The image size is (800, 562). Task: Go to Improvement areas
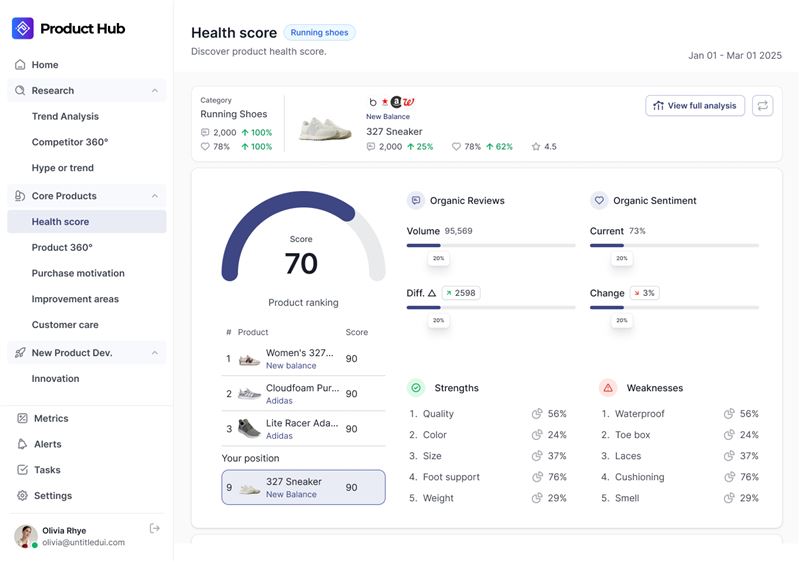75,299
